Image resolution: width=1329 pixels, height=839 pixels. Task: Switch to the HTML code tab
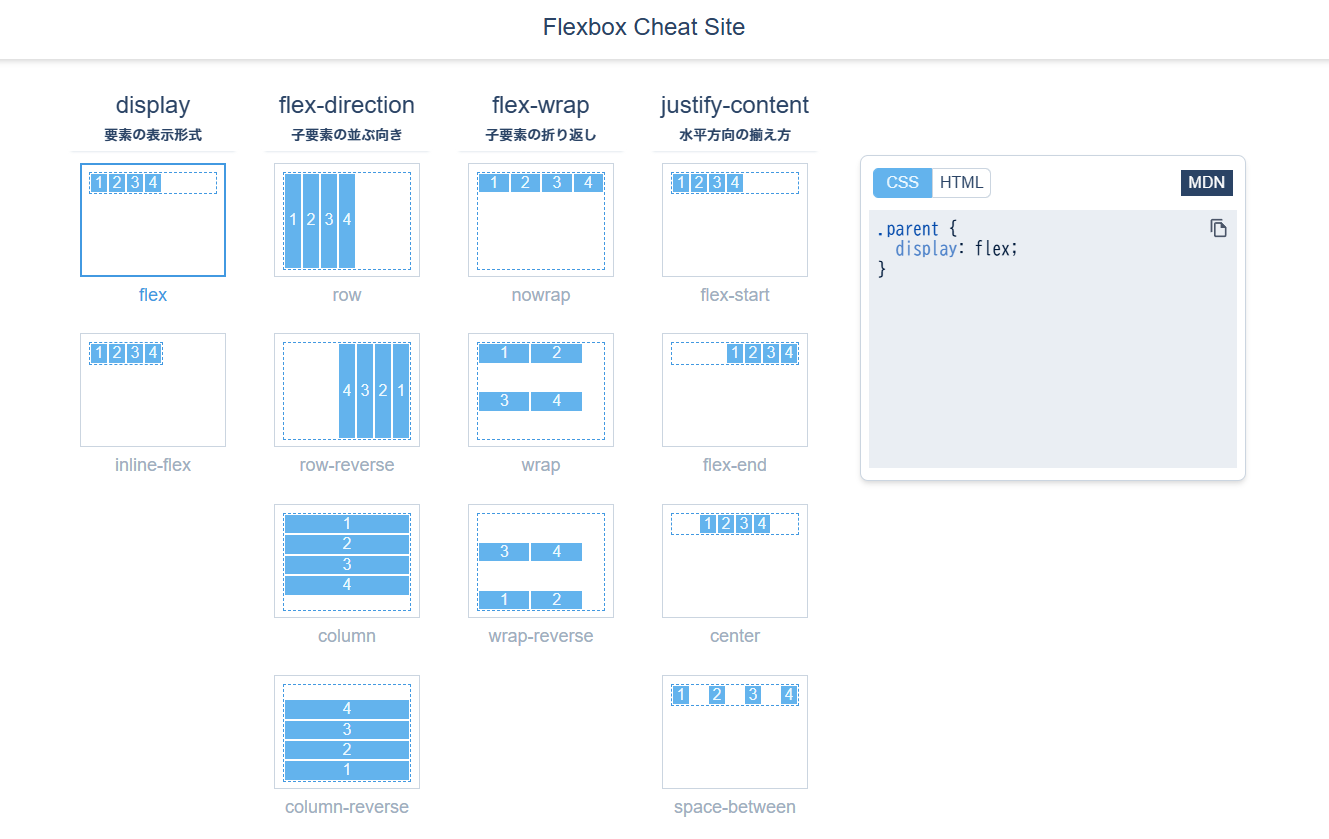click(x=961, y=183)
